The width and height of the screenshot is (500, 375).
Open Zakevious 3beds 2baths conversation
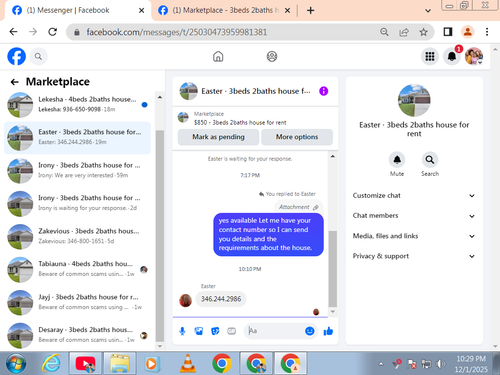[77, 236]
